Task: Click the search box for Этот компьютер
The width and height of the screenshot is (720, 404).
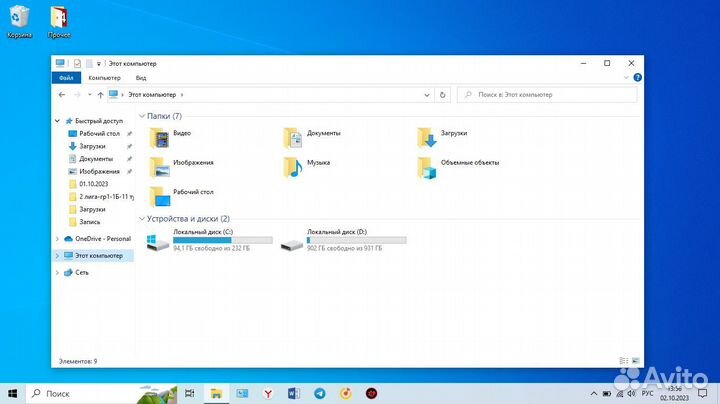Action: coord(550,95)
